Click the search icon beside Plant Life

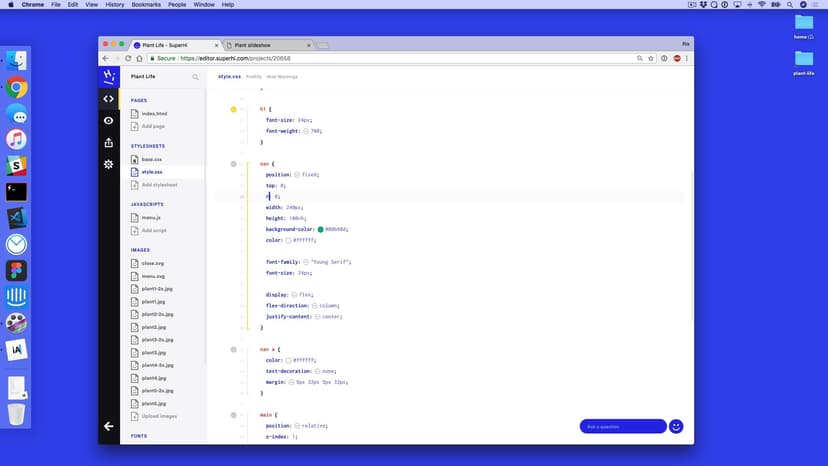(x=195, y=77)
